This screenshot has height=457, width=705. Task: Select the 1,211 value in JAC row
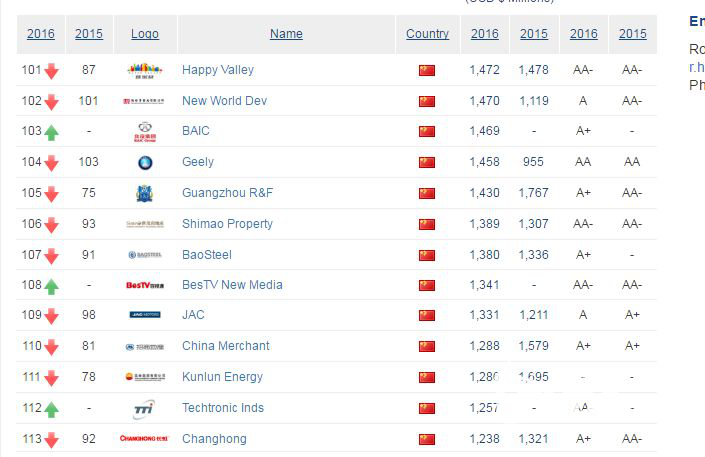coord(534,315)
